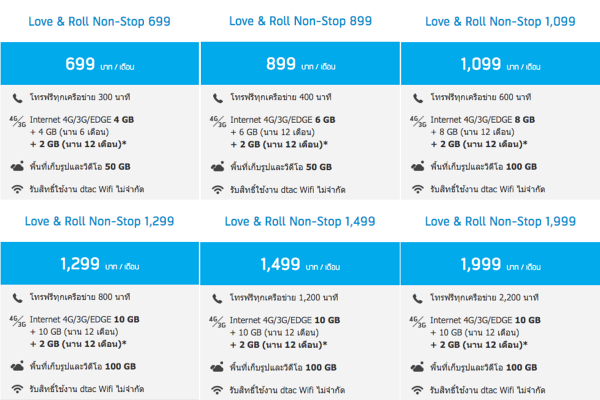This screenshot has width=600, height=400.
Task: Select the blue 1,999 price banner
Action: tap(499, 264)
